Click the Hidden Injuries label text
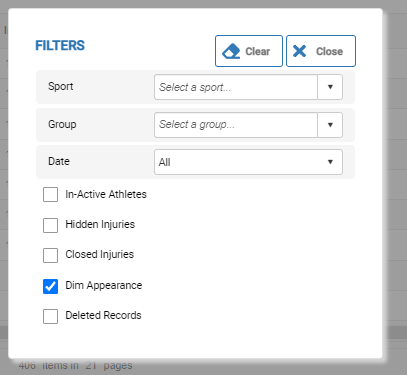407x375 pixels. (x=100, y=224)
